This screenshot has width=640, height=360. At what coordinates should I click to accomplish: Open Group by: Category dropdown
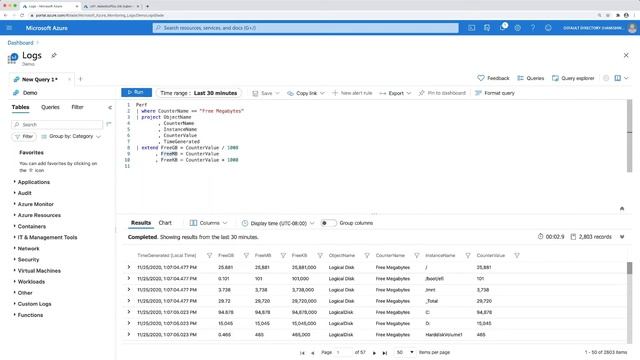point(71,136)
